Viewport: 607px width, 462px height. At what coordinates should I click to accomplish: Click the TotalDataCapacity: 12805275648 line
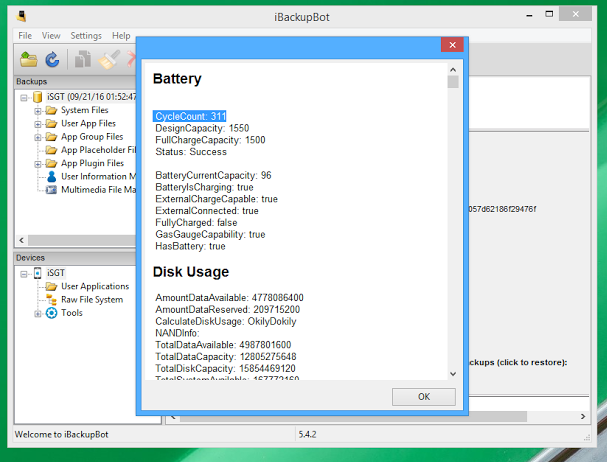point(226,357)
